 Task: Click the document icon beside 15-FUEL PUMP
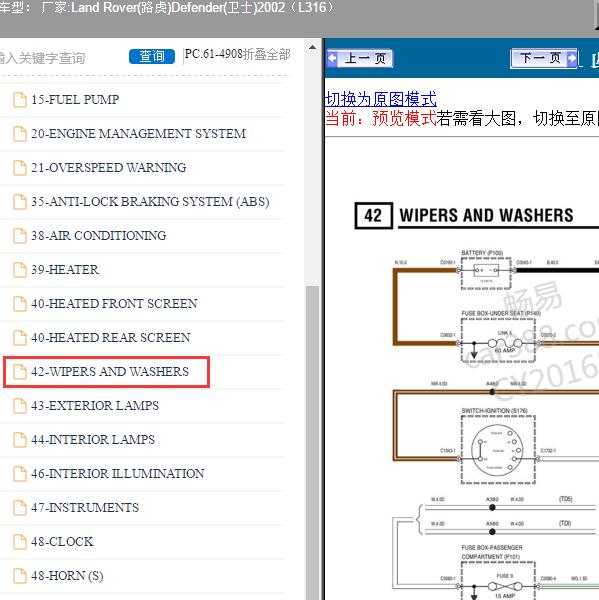tap(20, 100)
